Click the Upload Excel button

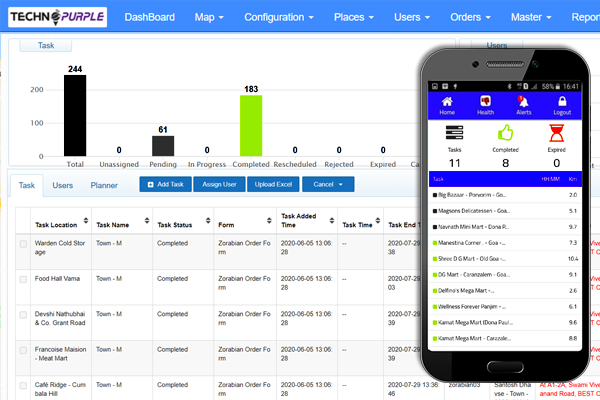tap(273, 184)
